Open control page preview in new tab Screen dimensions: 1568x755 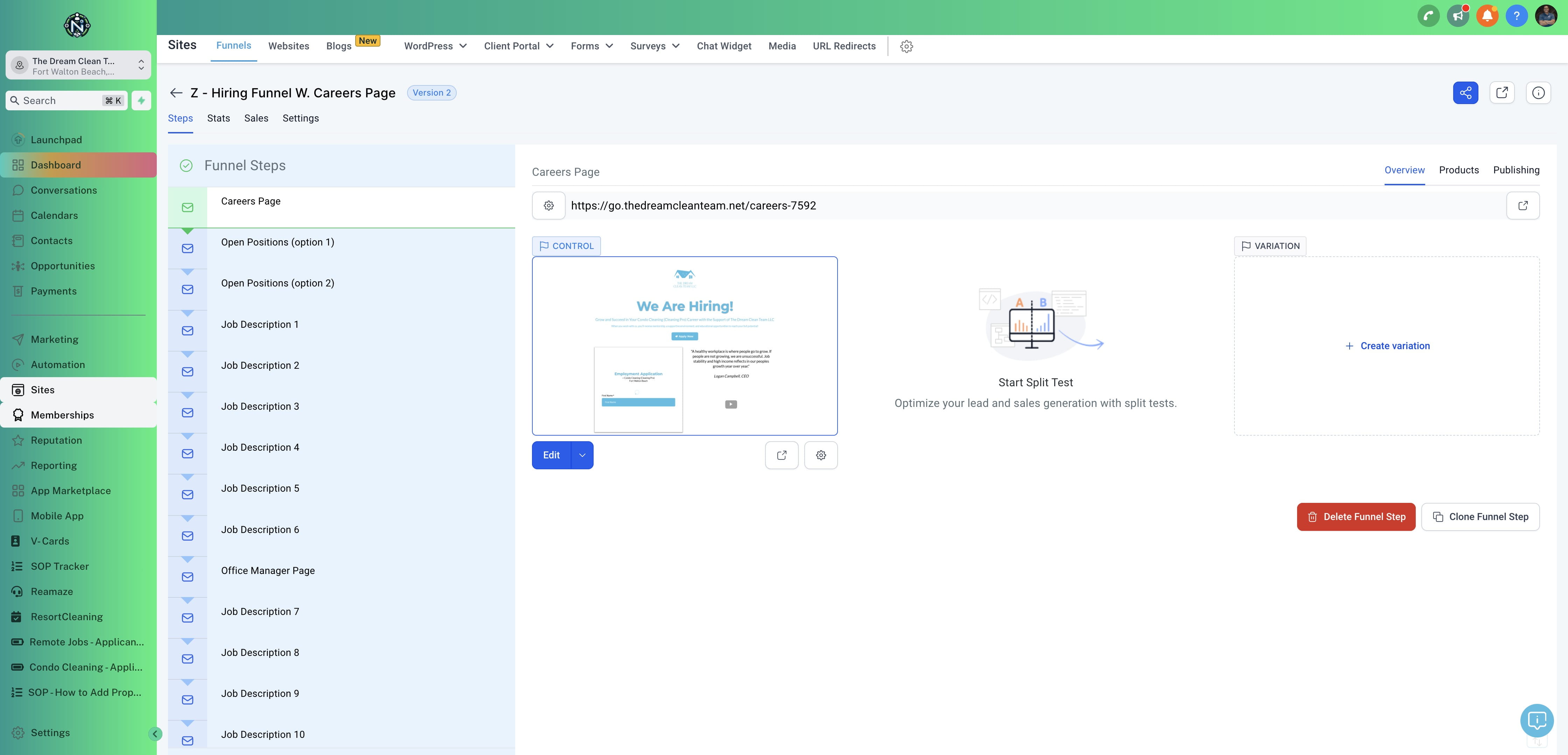[782, 455]
